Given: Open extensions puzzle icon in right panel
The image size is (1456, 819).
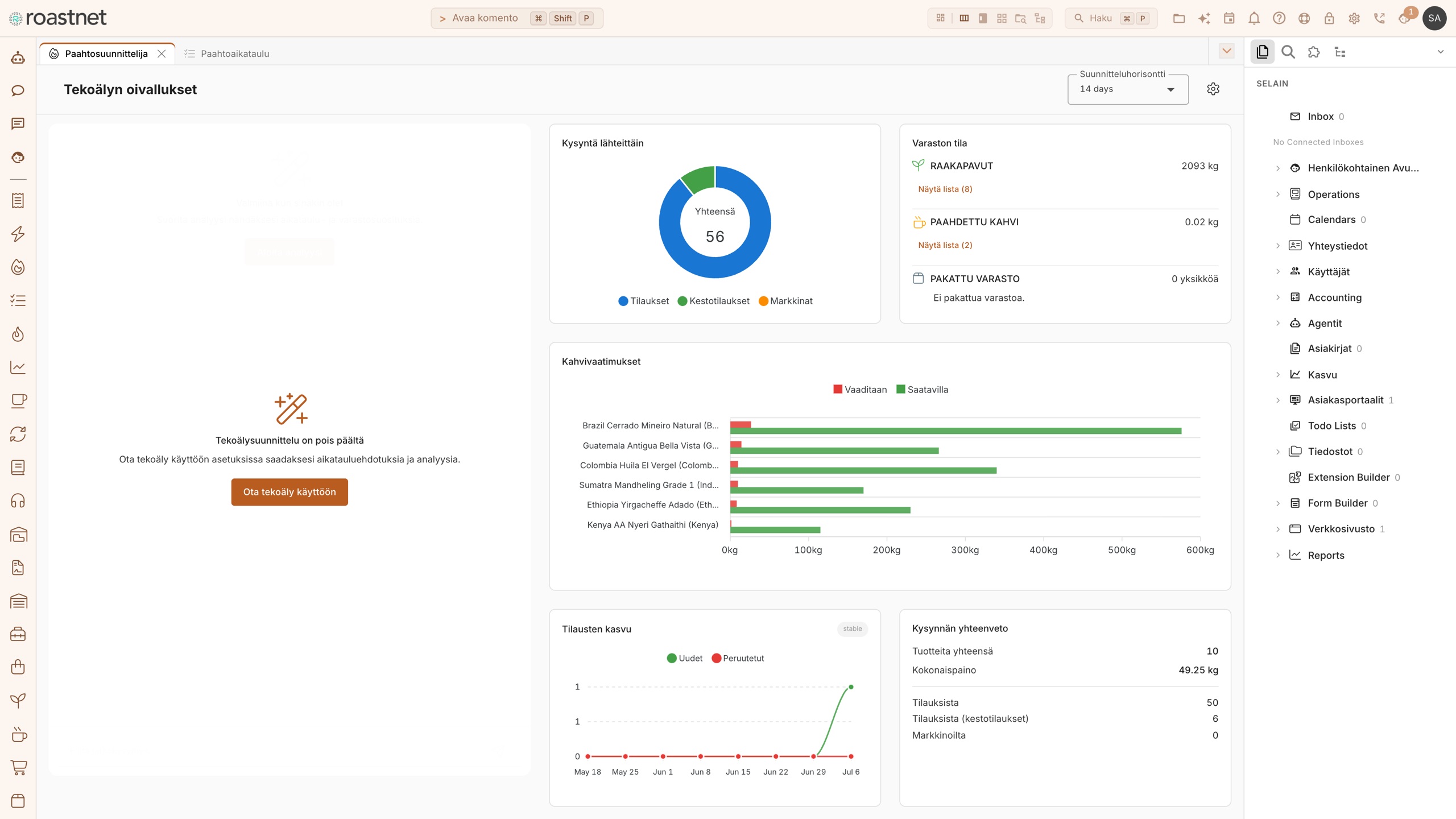Looking at the screenshot, I should [1314, 52].
